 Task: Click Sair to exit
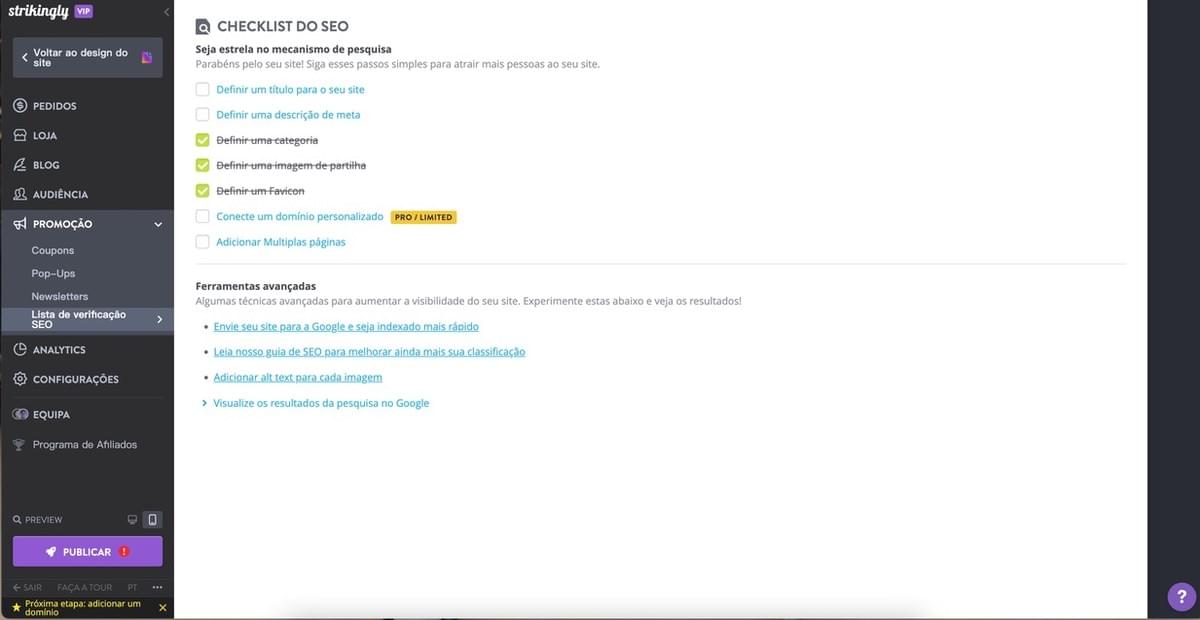(27, 587)
